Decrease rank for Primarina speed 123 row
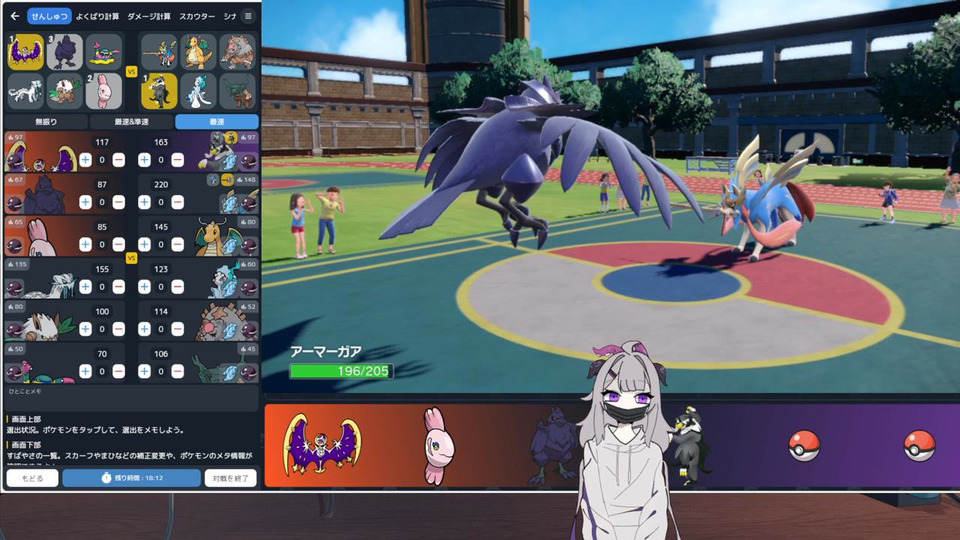 [x=178, y=287]
